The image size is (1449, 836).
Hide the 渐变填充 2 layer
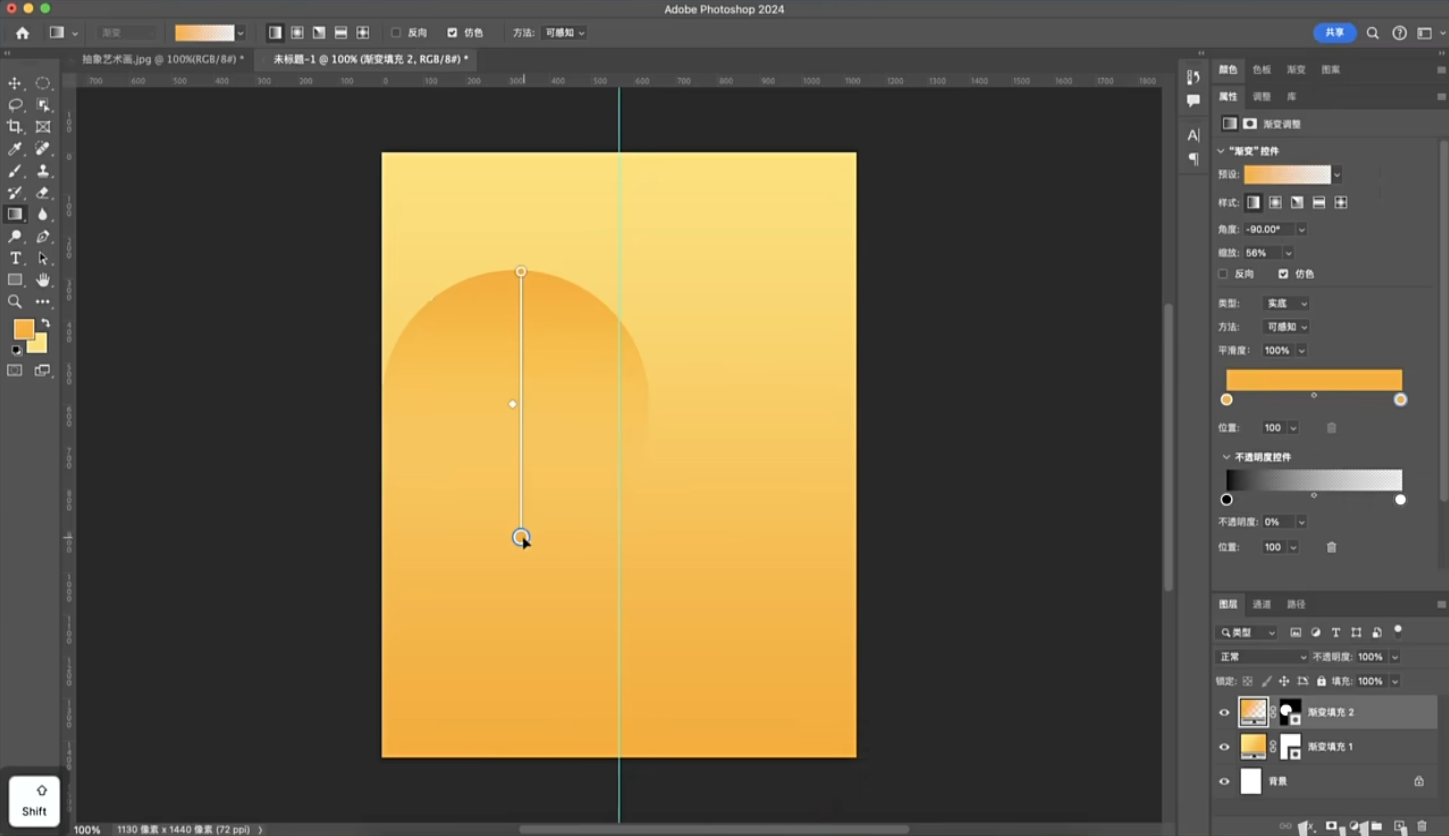pos(1224,713)
